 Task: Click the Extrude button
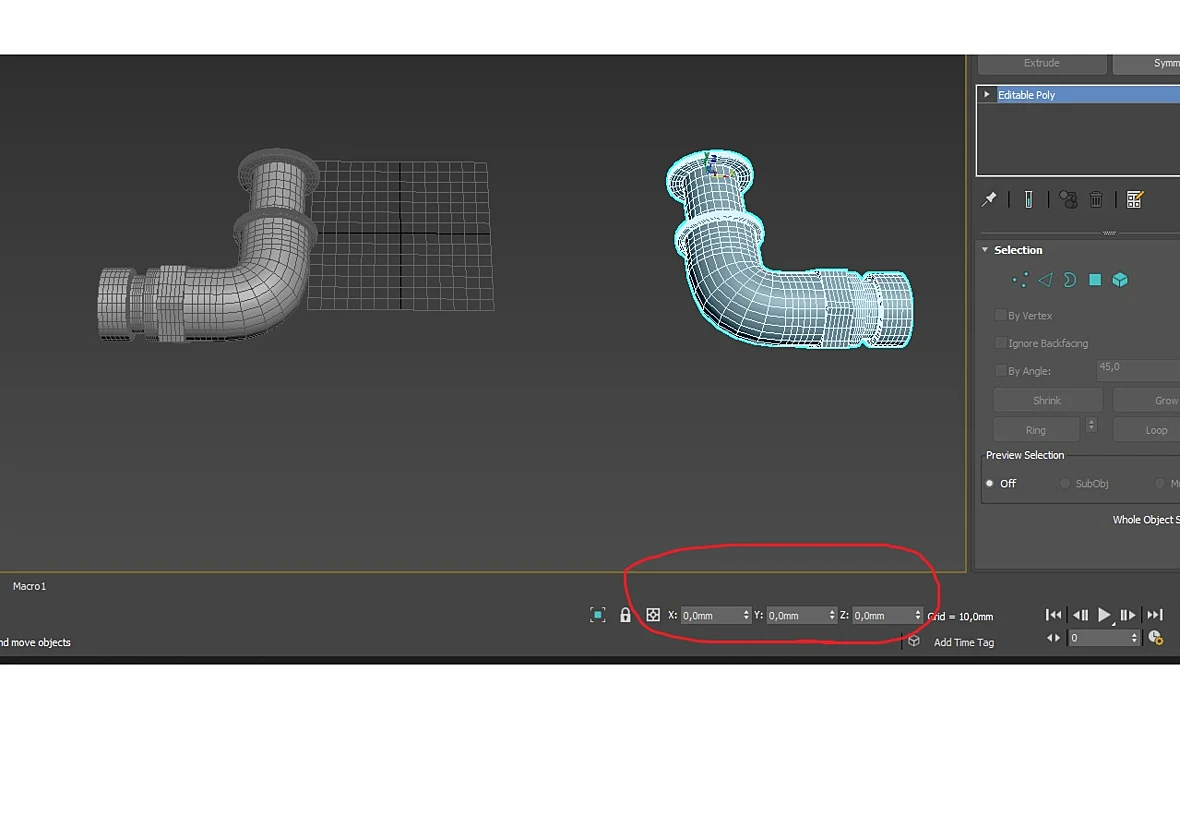(1042, 63)
